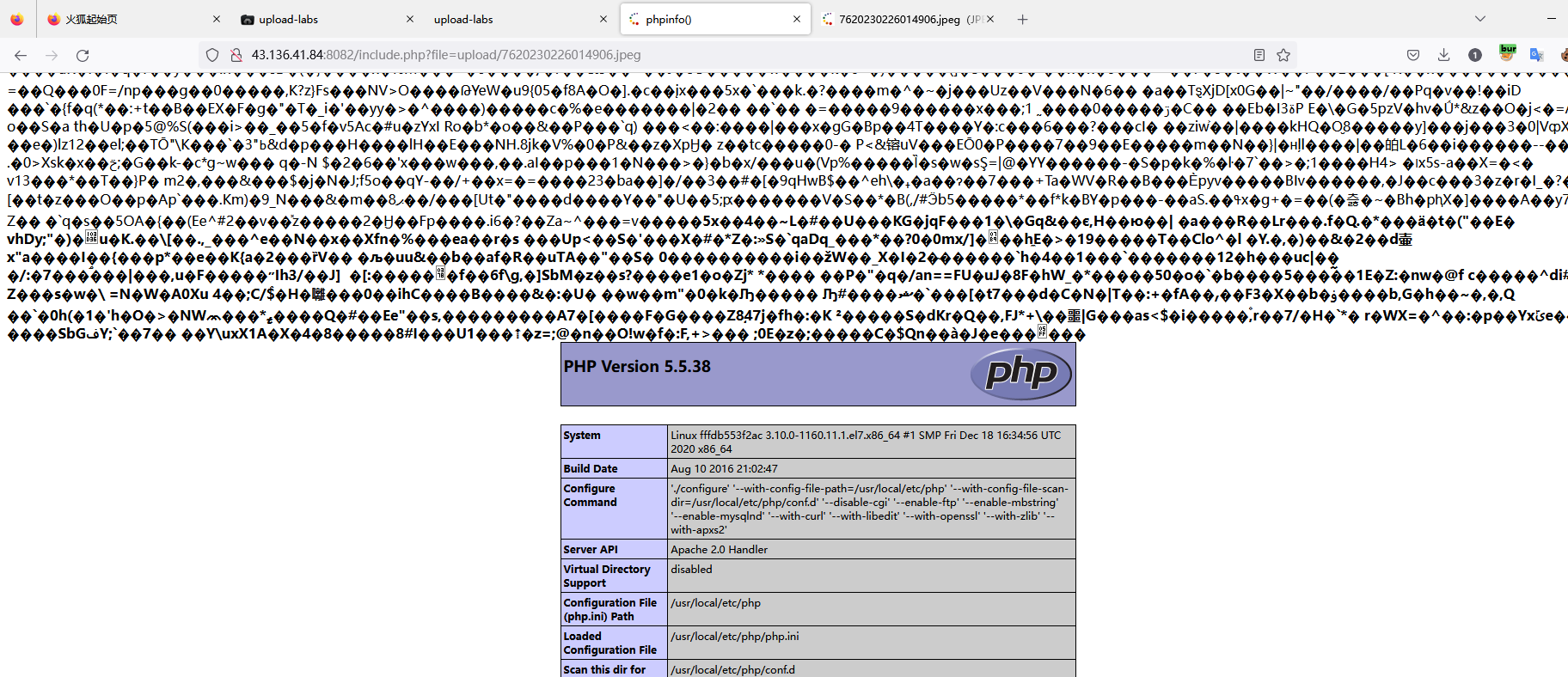This screenshot has height=677, width=1568.
Task: Click the /usr/local/etc/php/php.ini value
Action: [x=735, y=637]
